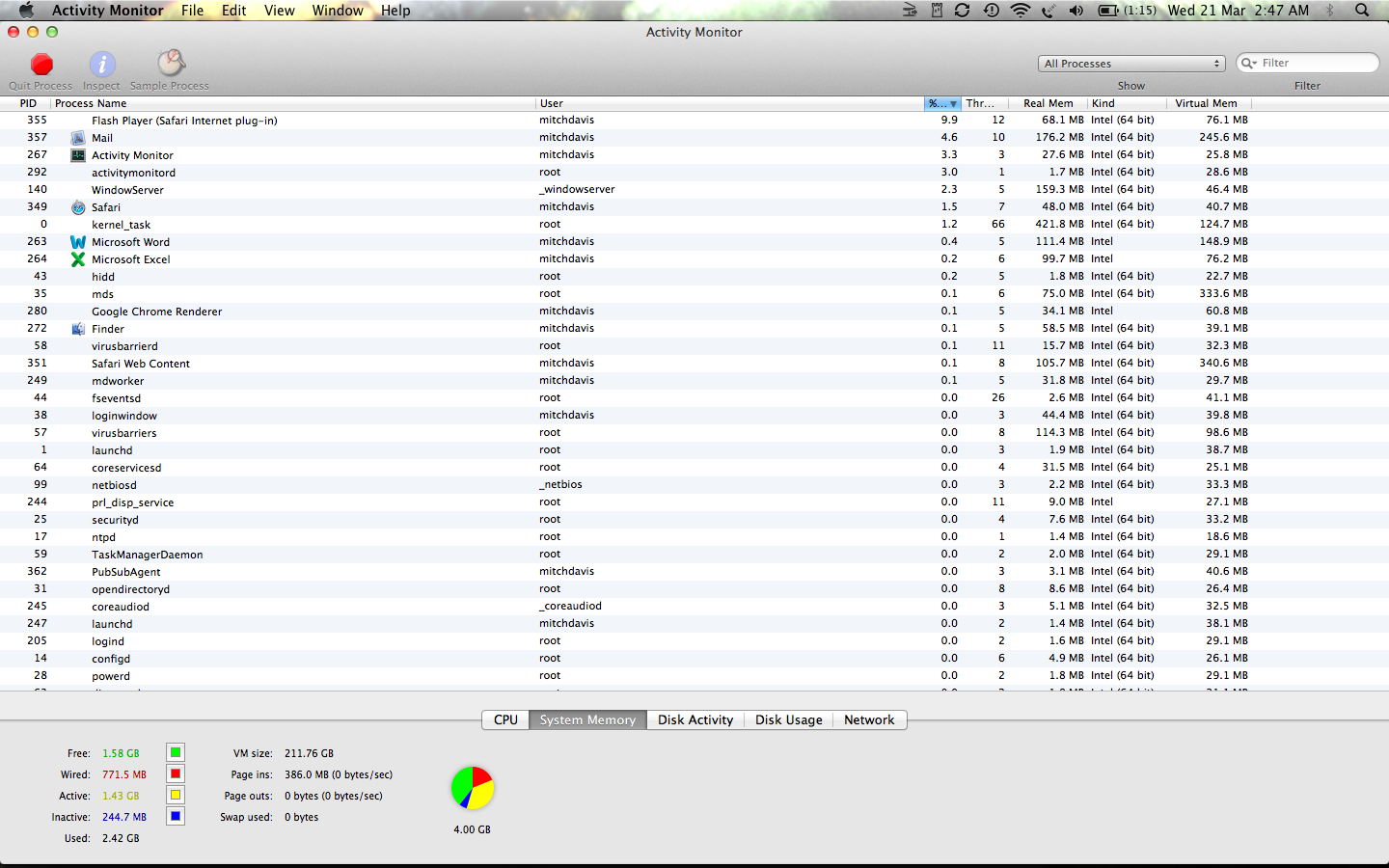The height and width of the screenshot is (868, 1389).
Task: Open the Apple menu
Action: (x=26, y=10)
